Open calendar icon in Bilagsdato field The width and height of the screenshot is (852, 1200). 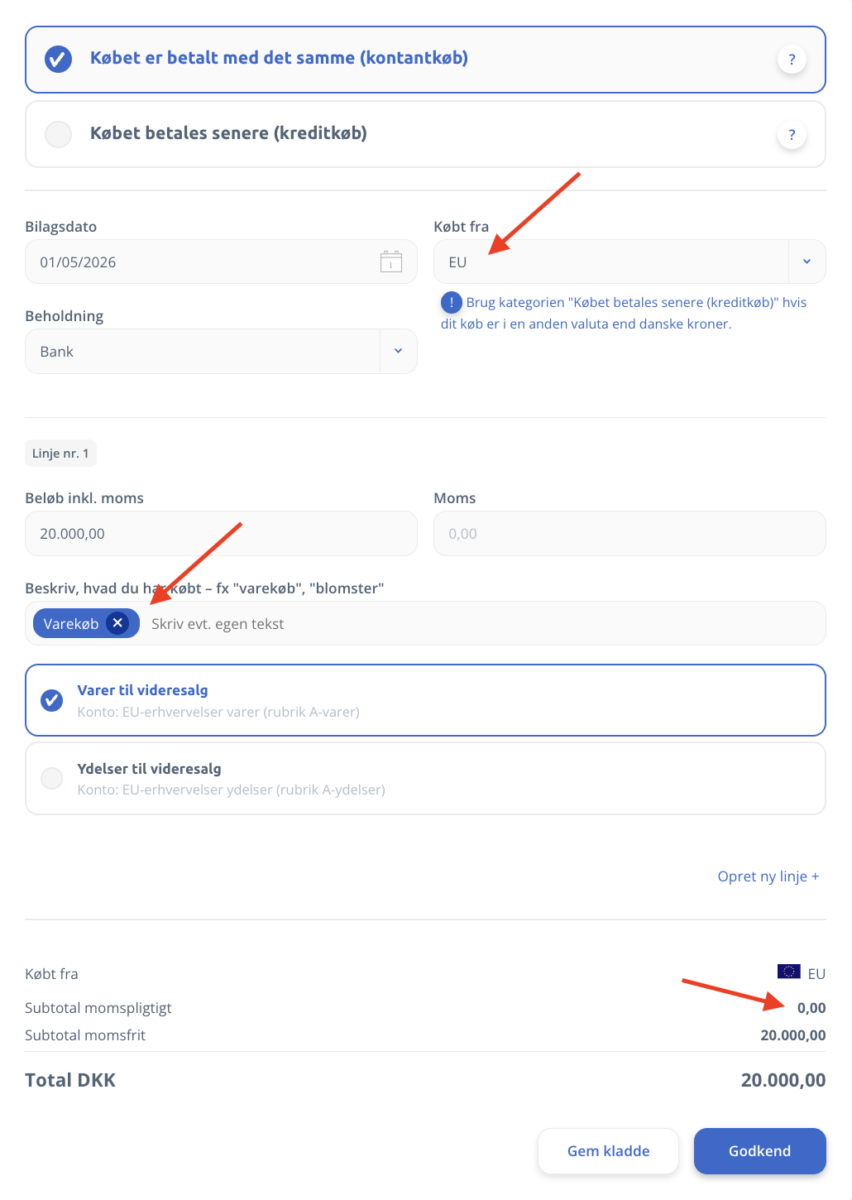pos(391,262)
